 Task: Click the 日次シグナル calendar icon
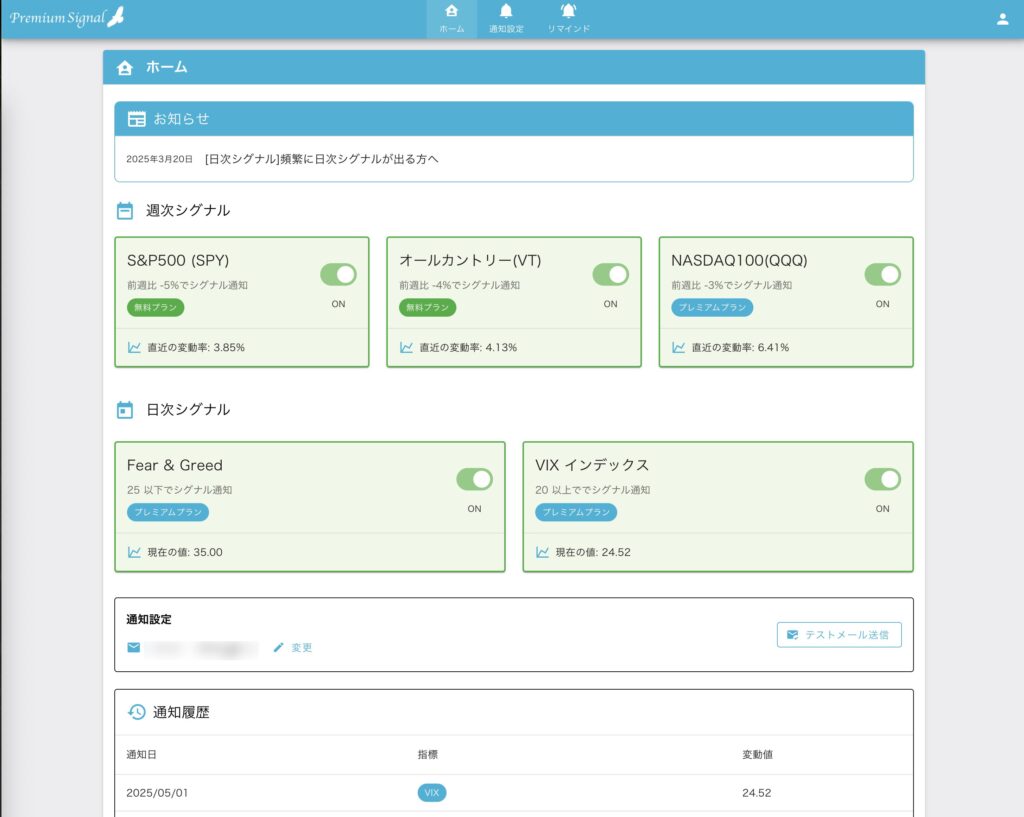pyautogui.click(x=125, y=409)
